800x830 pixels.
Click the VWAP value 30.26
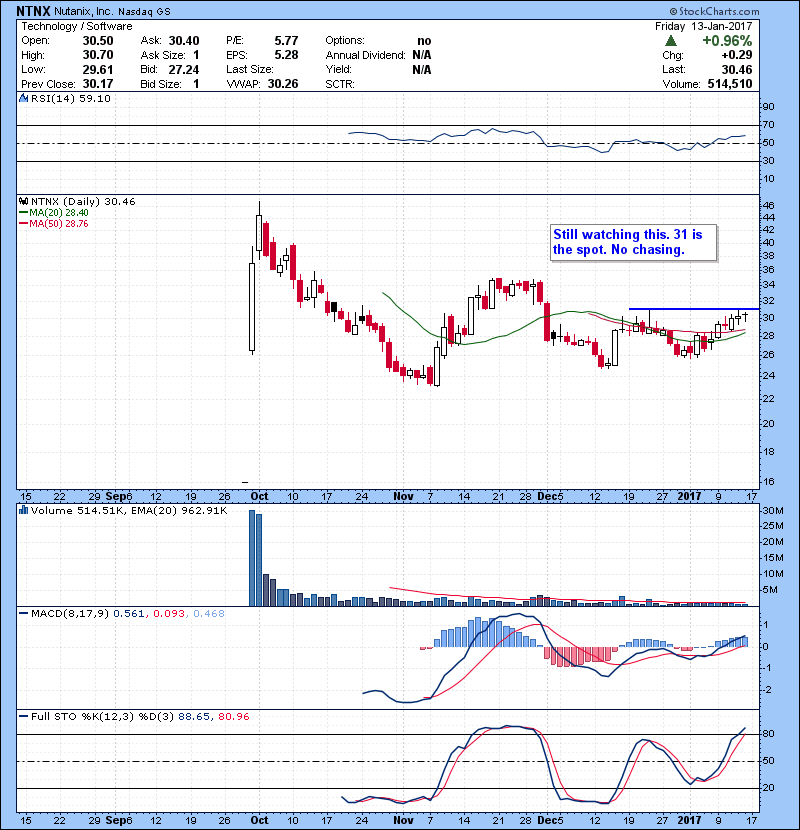pos(283,84)
